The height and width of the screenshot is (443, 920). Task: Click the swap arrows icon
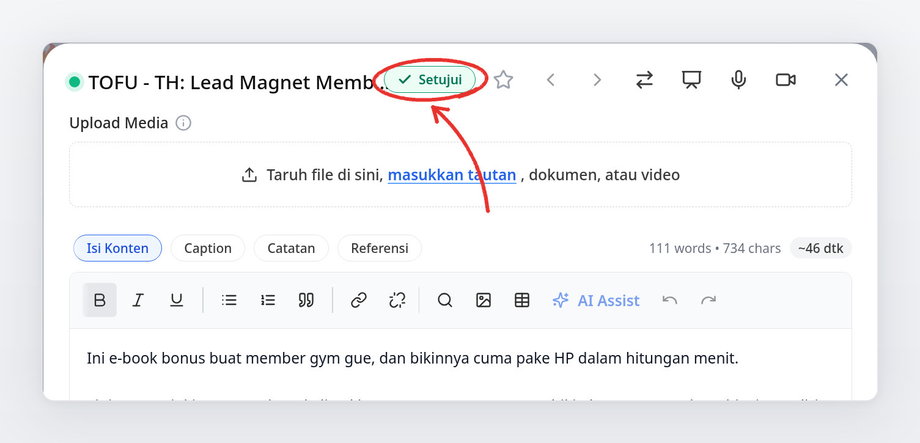(644, 80)
